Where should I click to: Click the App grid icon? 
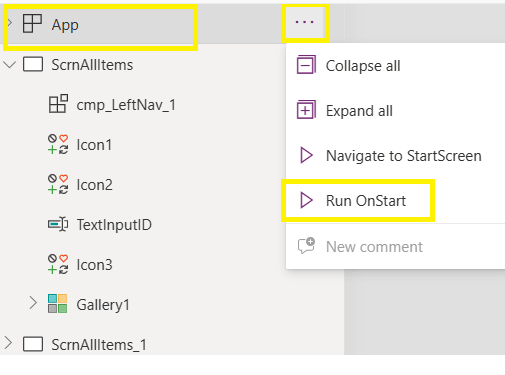coord(32,23)
